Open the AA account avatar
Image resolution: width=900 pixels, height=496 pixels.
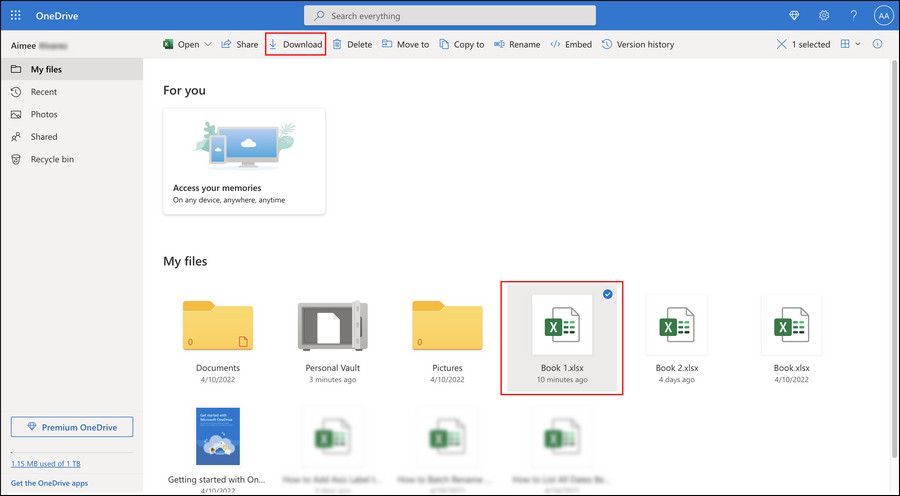pyautogui.click(x=883, y=16)
